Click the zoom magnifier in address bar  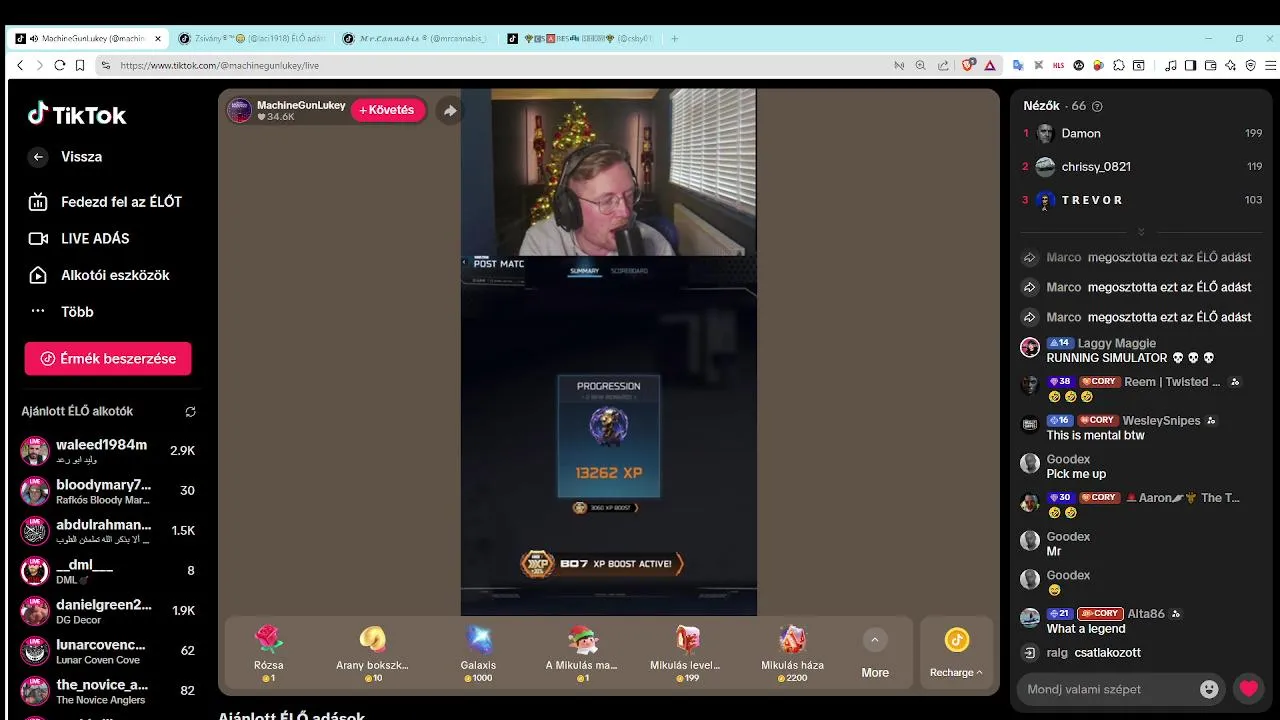pos(921,65)
